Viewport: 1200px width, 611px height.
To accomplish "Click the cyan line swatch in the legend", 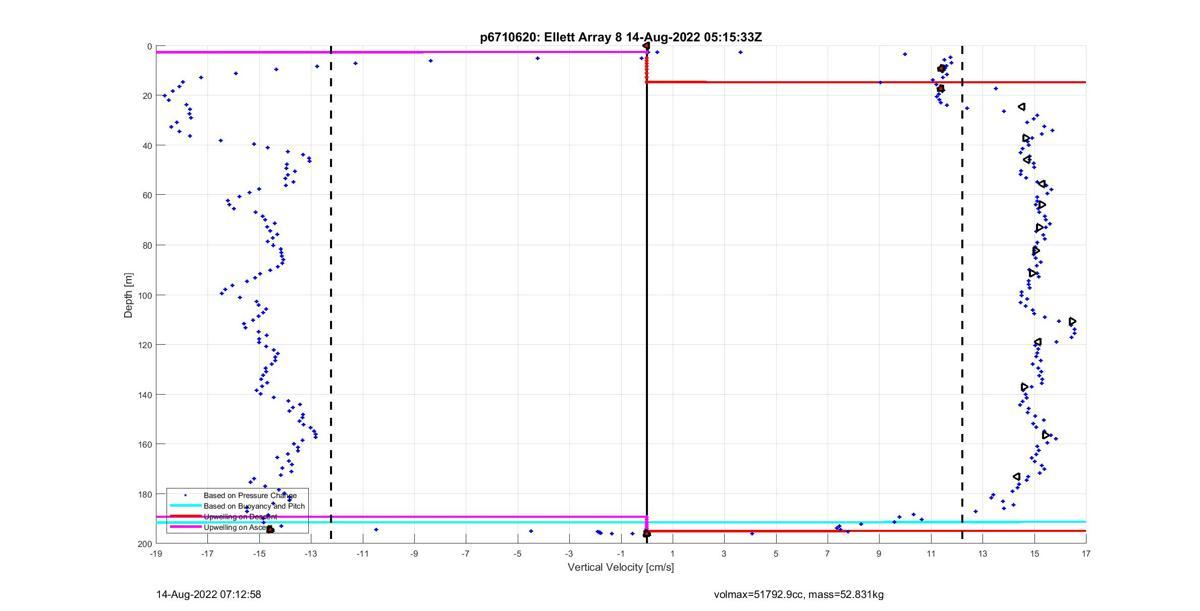I will 184,506.
